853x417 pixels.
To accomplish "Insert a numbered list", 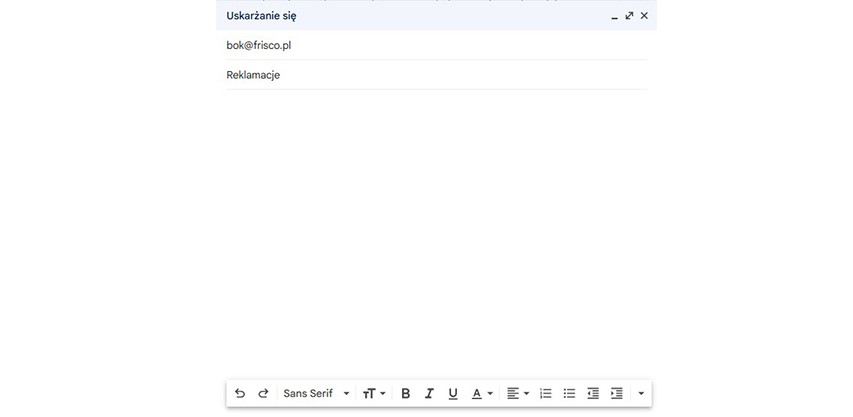I will click(x=546, y=393).
